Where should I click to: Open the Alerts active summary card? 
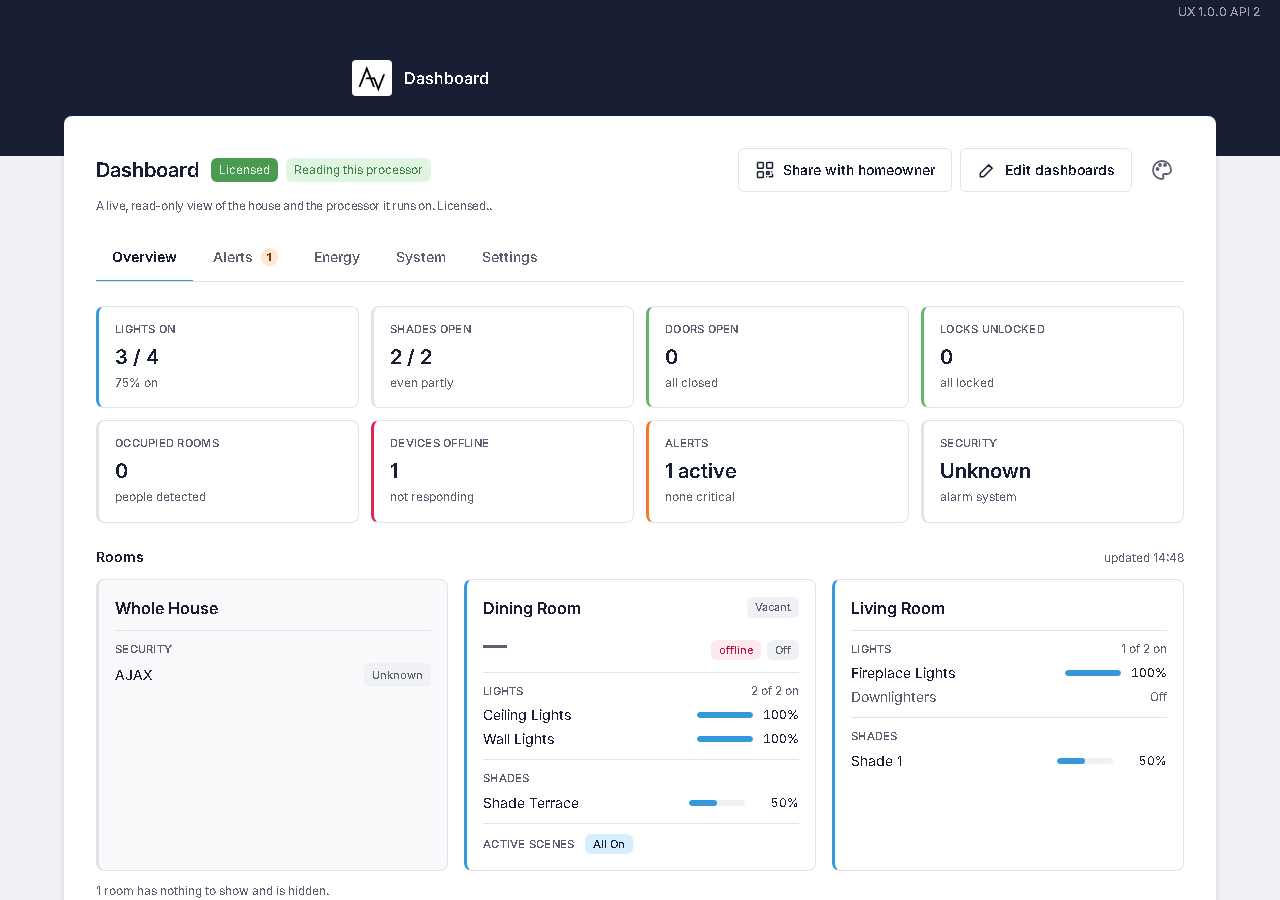(777, 471)
